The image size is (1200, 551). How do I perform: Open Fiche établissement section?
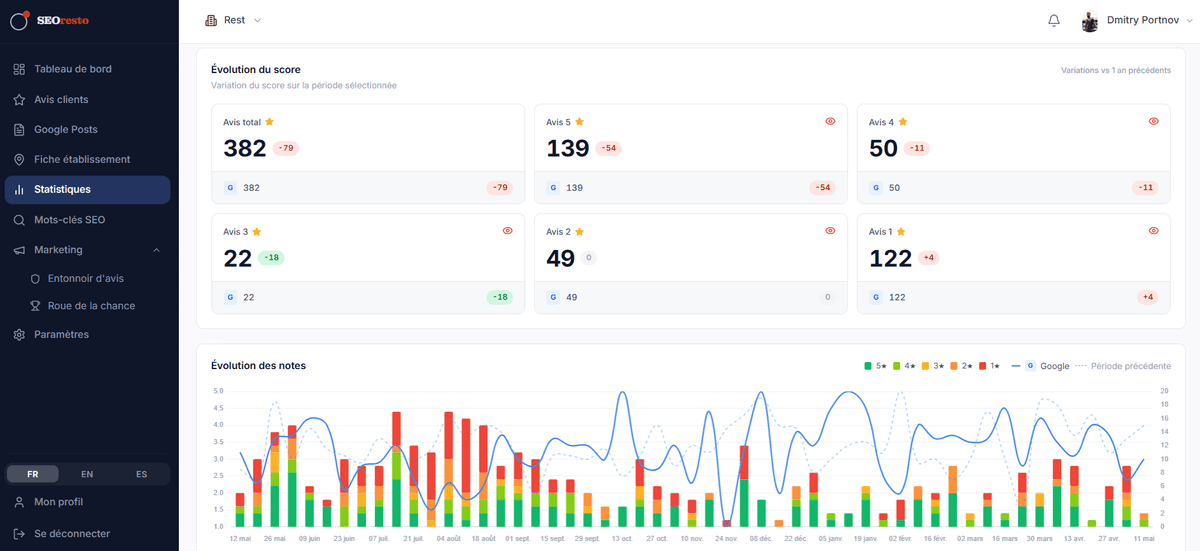coord(88,159)
